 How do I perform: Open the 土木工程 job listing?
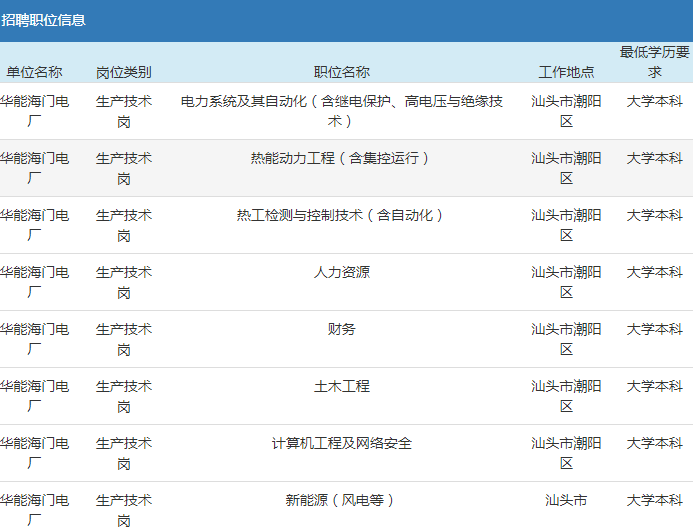[x=342, y=386]
